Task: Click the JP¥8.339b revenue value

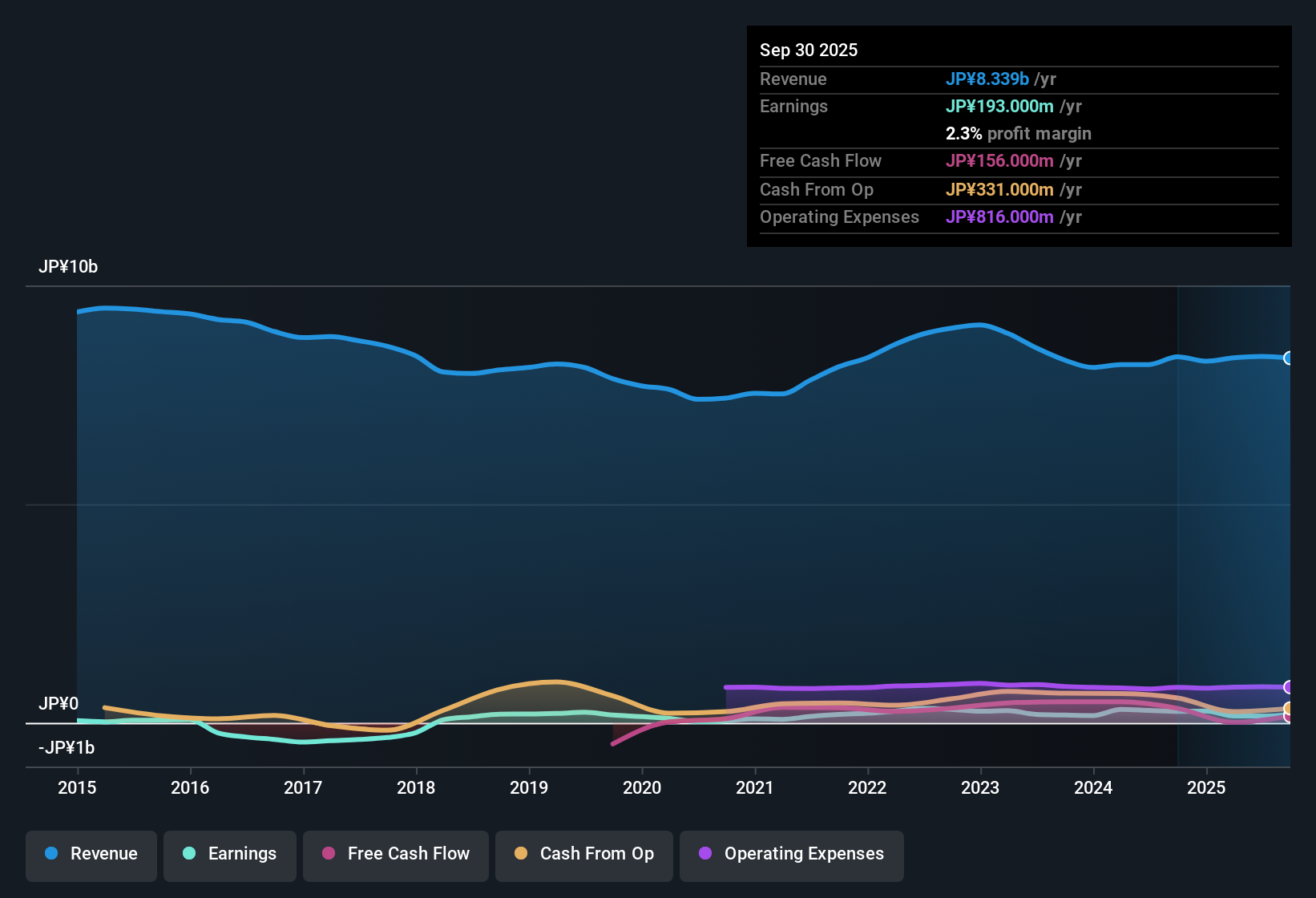Action: [987, 79]
